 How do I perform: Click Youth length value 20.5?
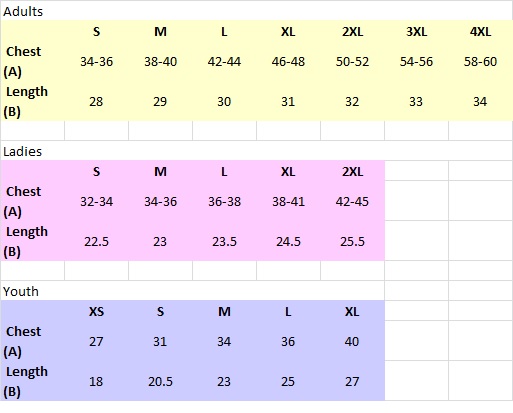160,382
